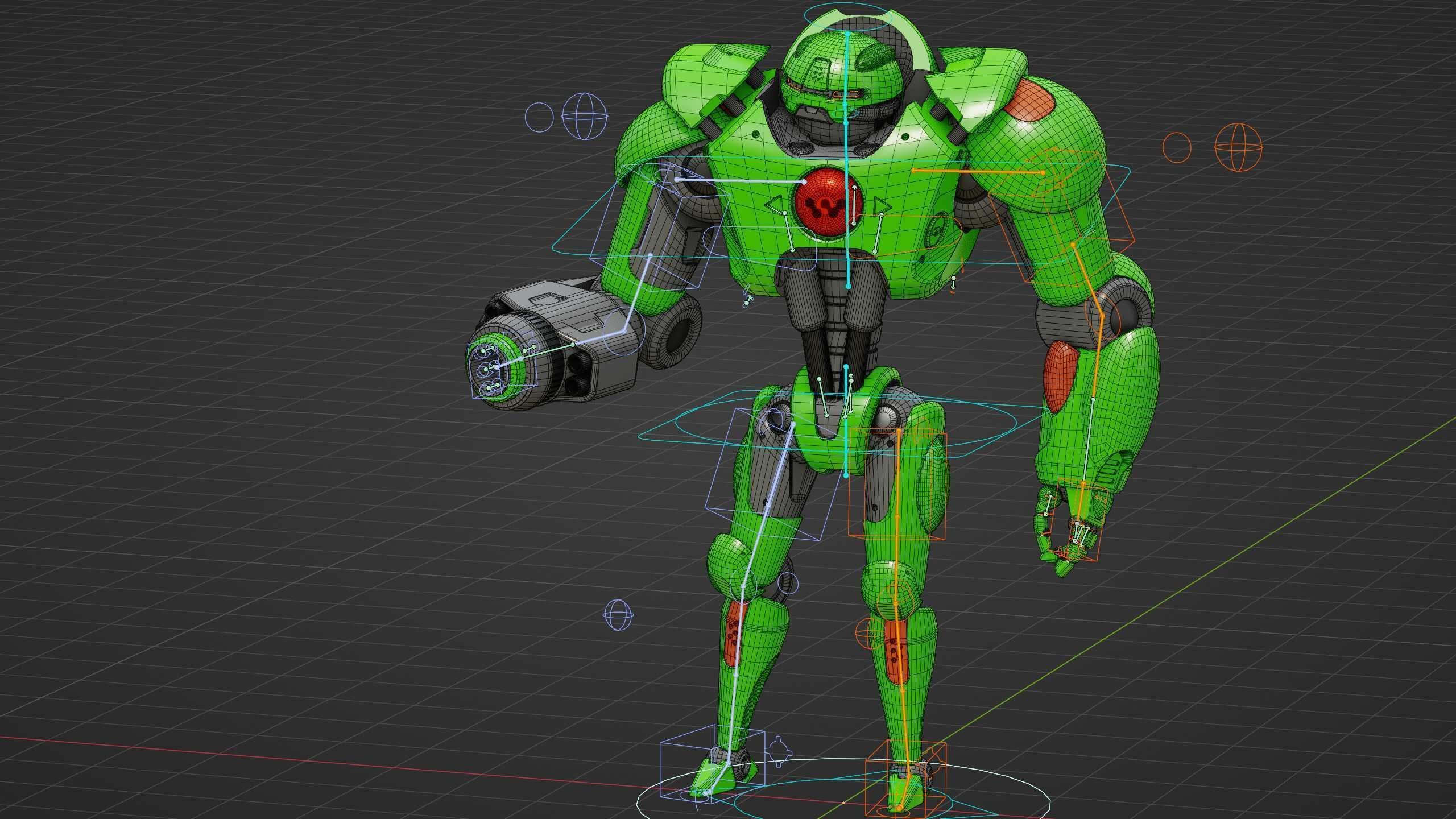Select the red circular chest emblem

(x=829, y=204)
